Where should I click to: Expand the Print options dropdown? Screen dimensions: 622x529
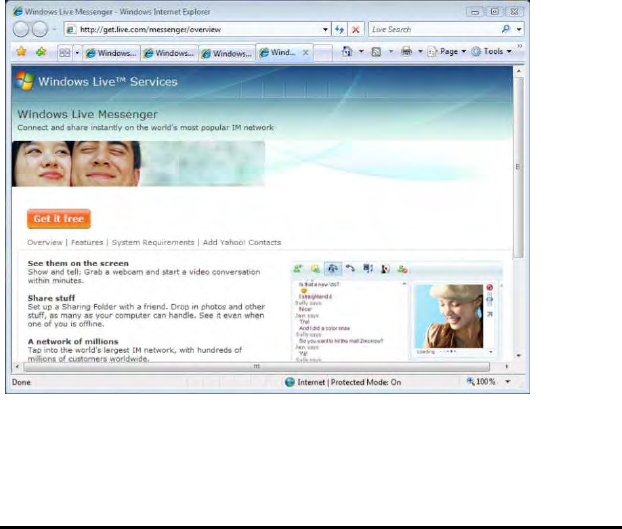[420, 52]
